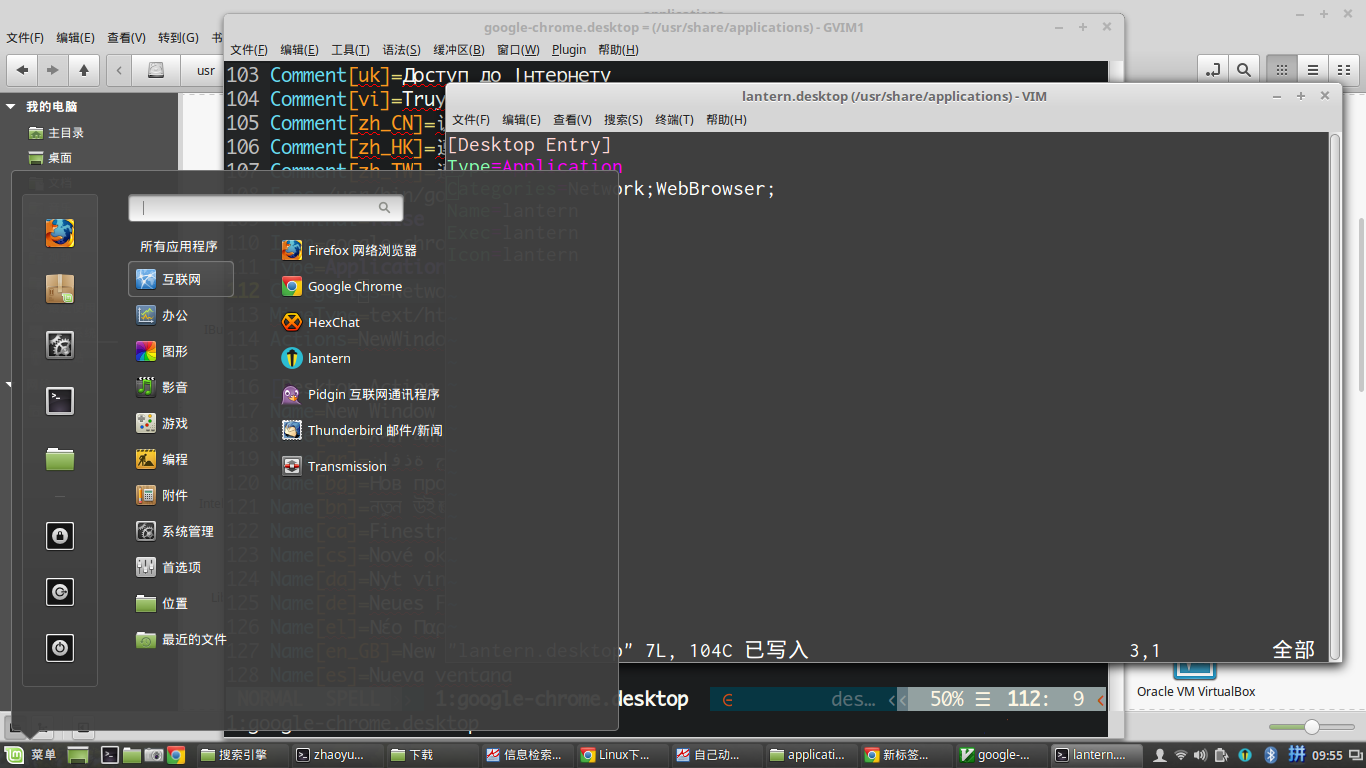The height and width of the screenshot is (768, 1366).
Task: Click the file manager search magnifier icon
Action: coord(1243,70)
